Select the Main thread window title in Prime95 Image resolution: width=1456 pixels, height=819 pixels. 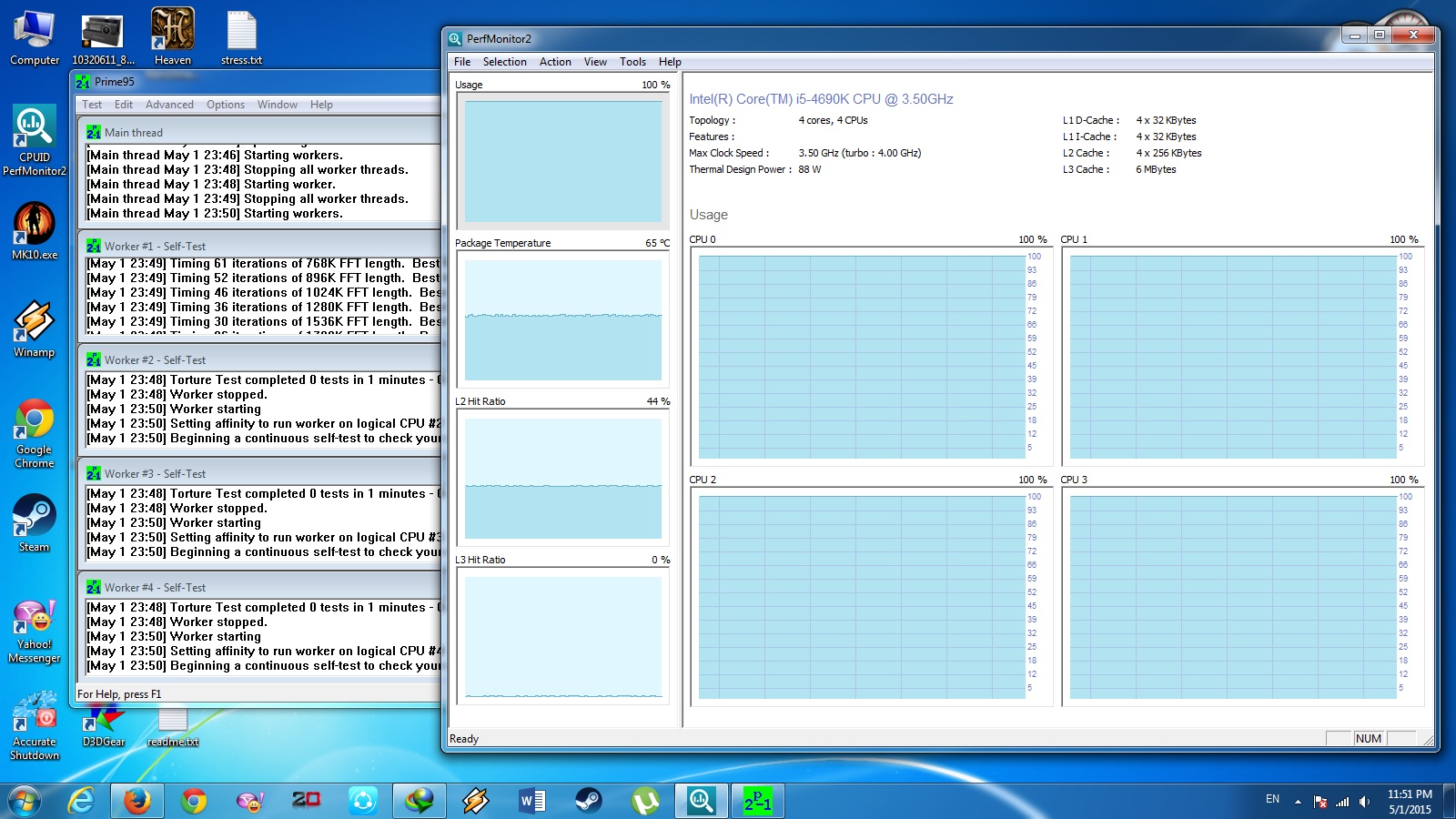click(134, 133)
